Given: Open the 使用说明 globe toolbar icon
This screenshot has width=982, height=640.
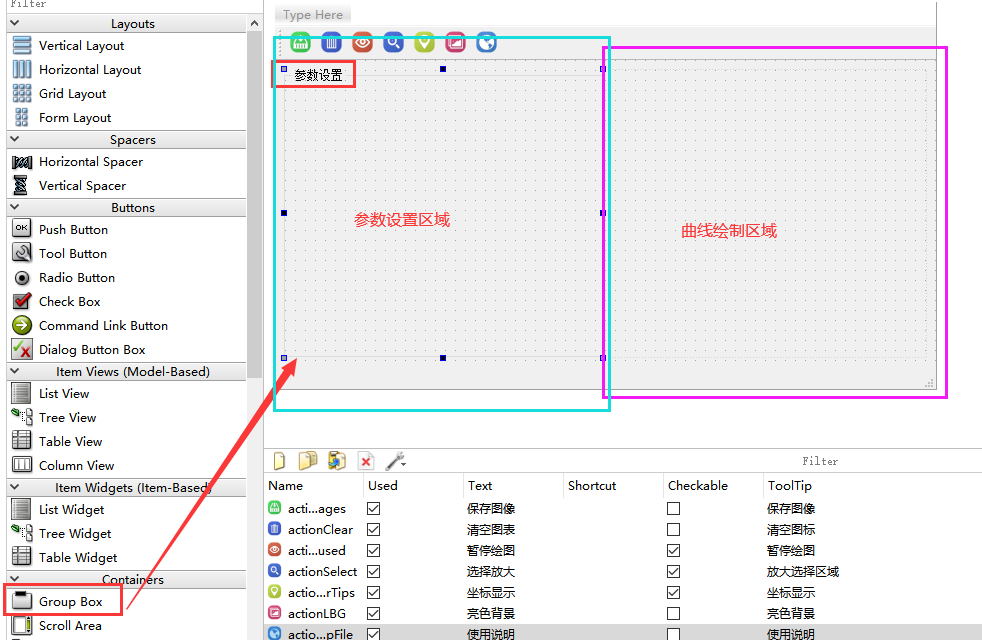Looking at the screenshot, I should pyautogui.click(x=487, y=42).
